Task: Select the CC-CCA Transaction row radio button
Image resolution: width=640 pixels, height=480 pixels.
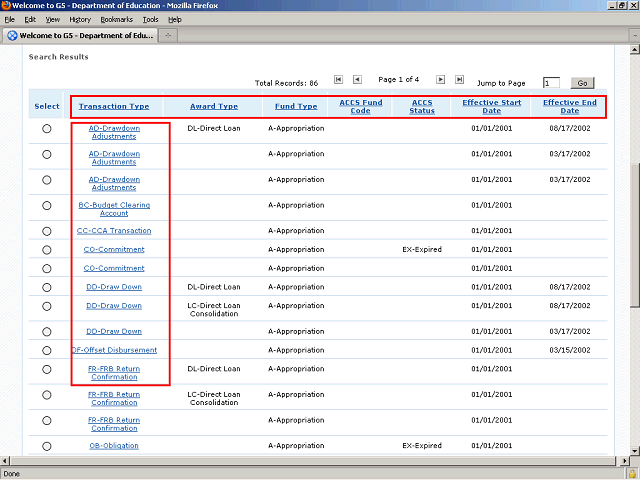Action: [x=47, y=231]
